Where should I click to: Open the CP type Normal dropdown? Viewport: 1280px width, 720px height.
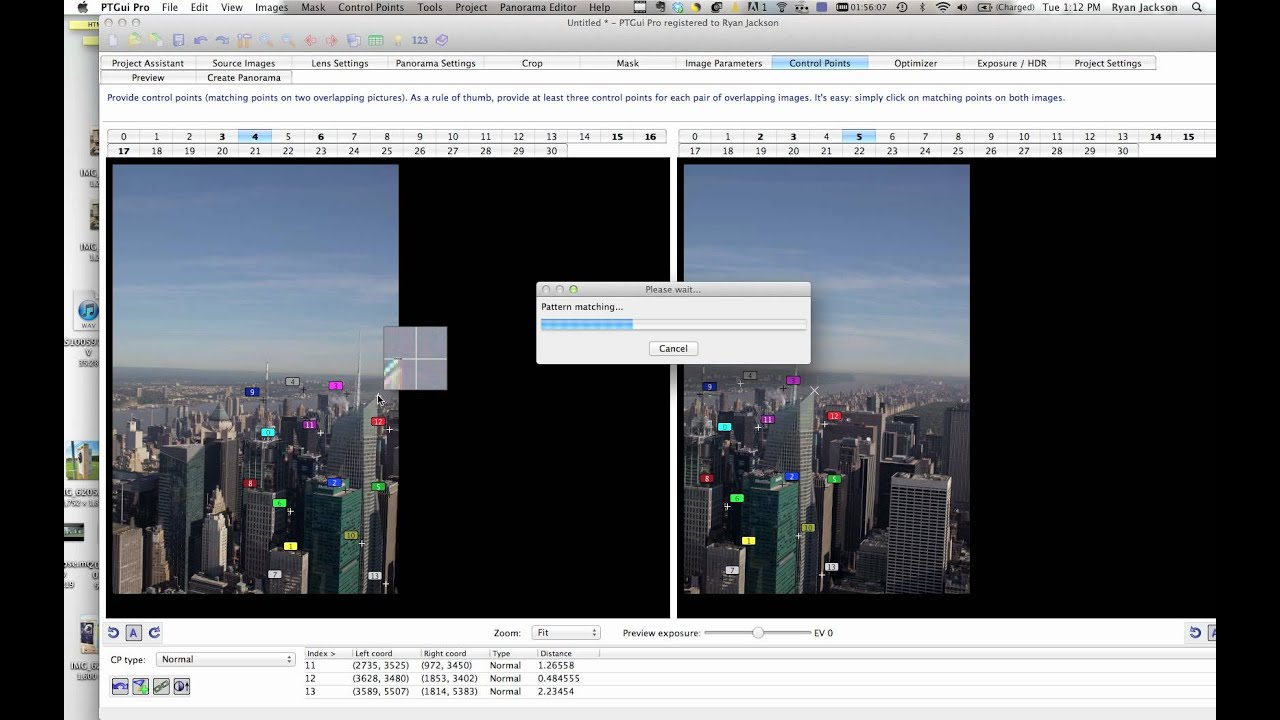coord(226,659)
